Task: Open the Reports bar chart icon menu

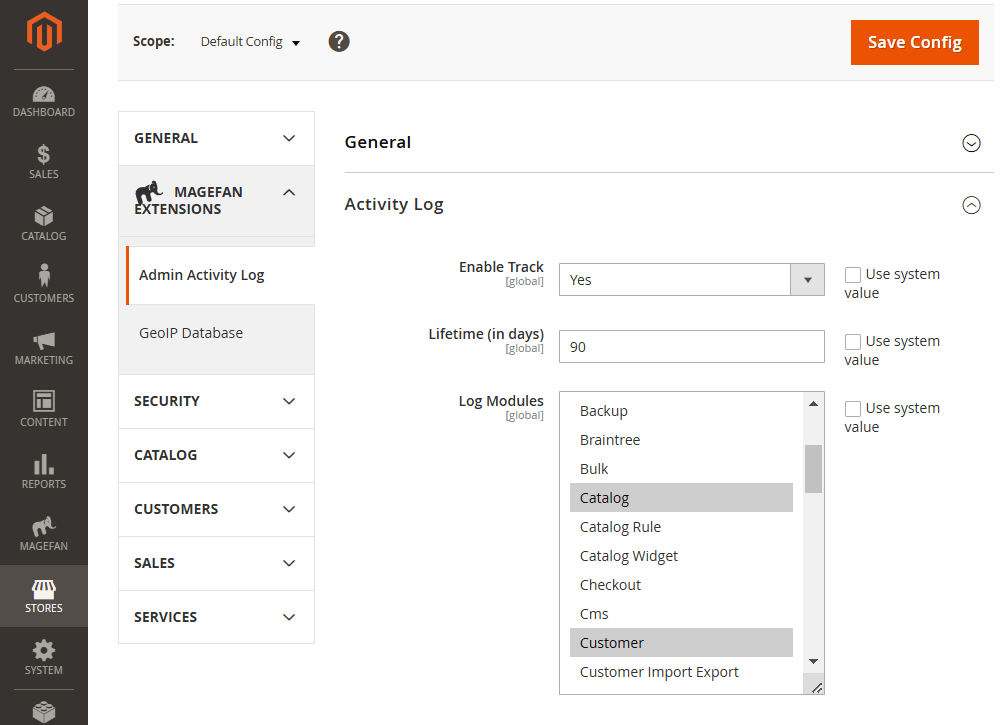Action: point(44,471)
